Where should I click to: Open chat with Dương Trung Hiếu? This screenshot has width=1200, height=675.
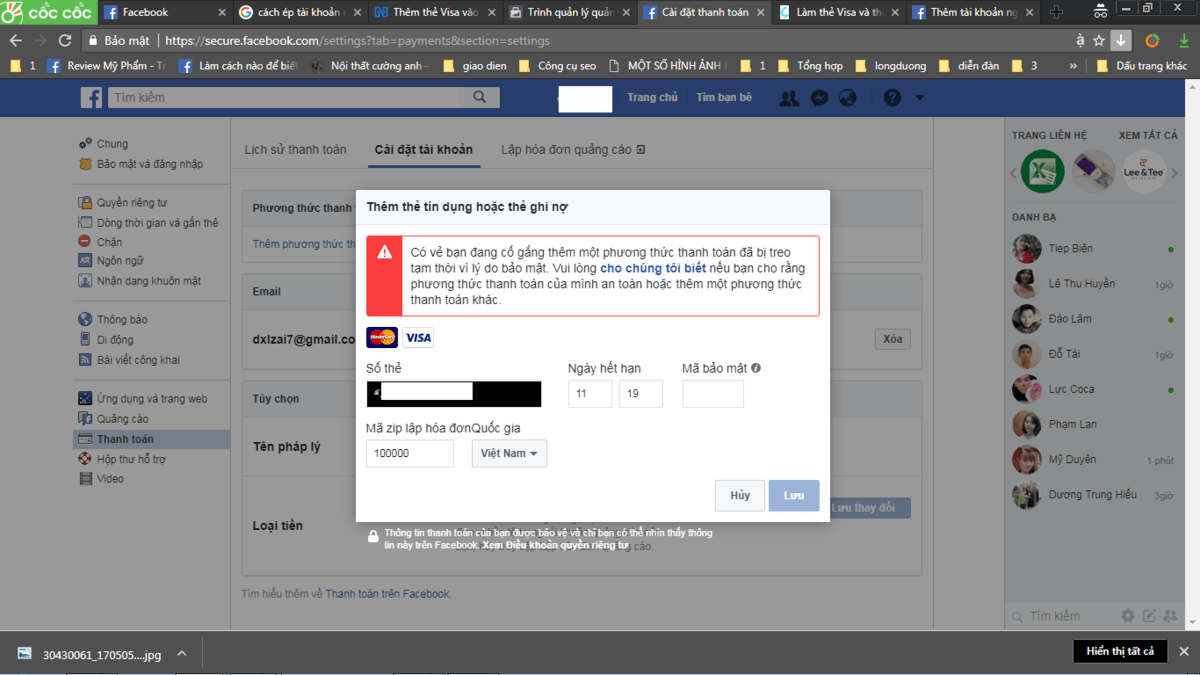click(x=1094, y=495)
